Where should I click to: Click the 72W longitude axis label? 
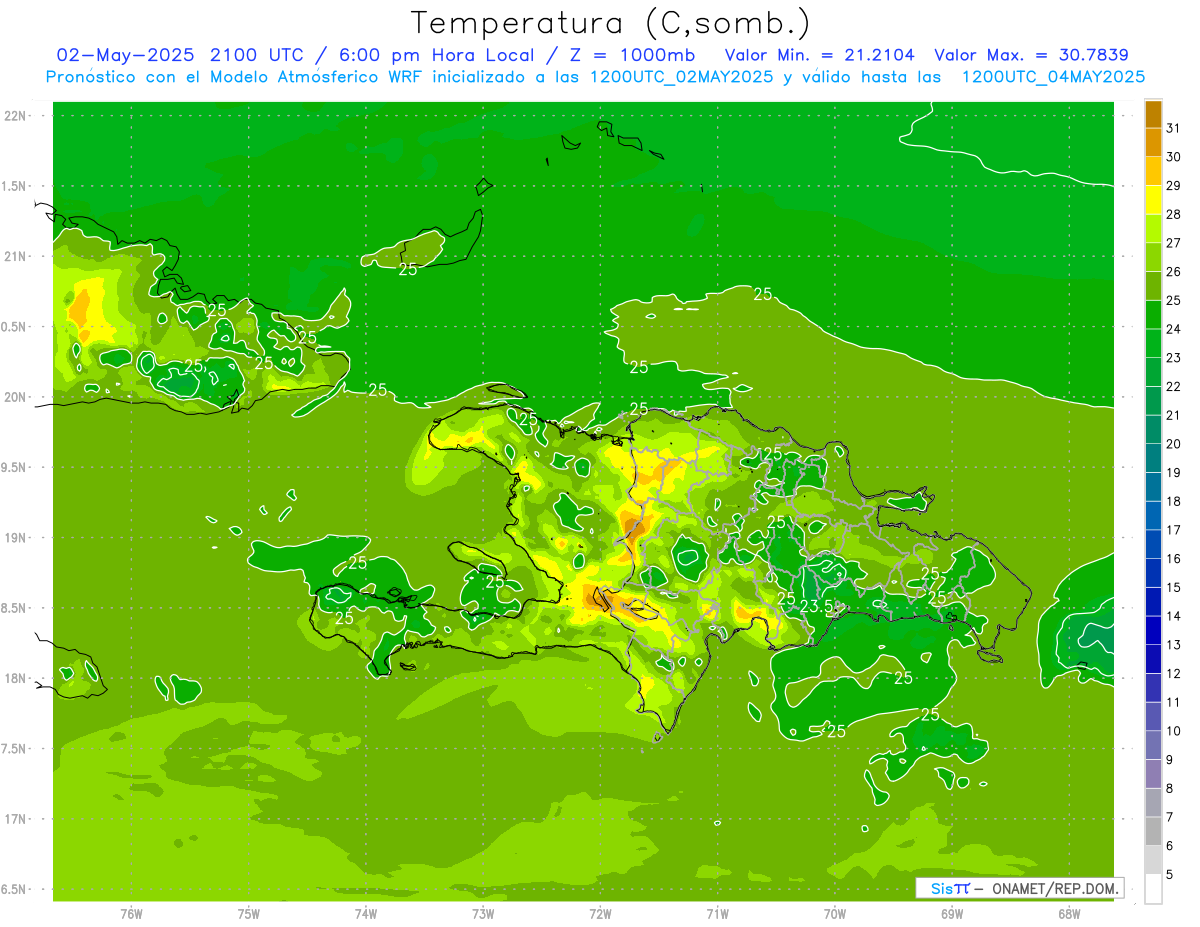(600, 913)
